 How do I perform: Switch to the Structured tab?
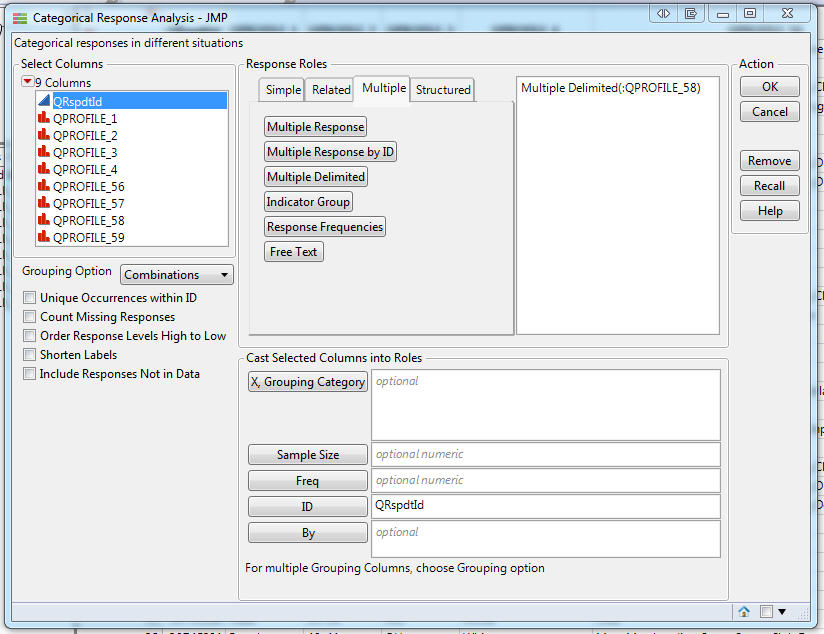pyautogui.click(x=442, y=89)
